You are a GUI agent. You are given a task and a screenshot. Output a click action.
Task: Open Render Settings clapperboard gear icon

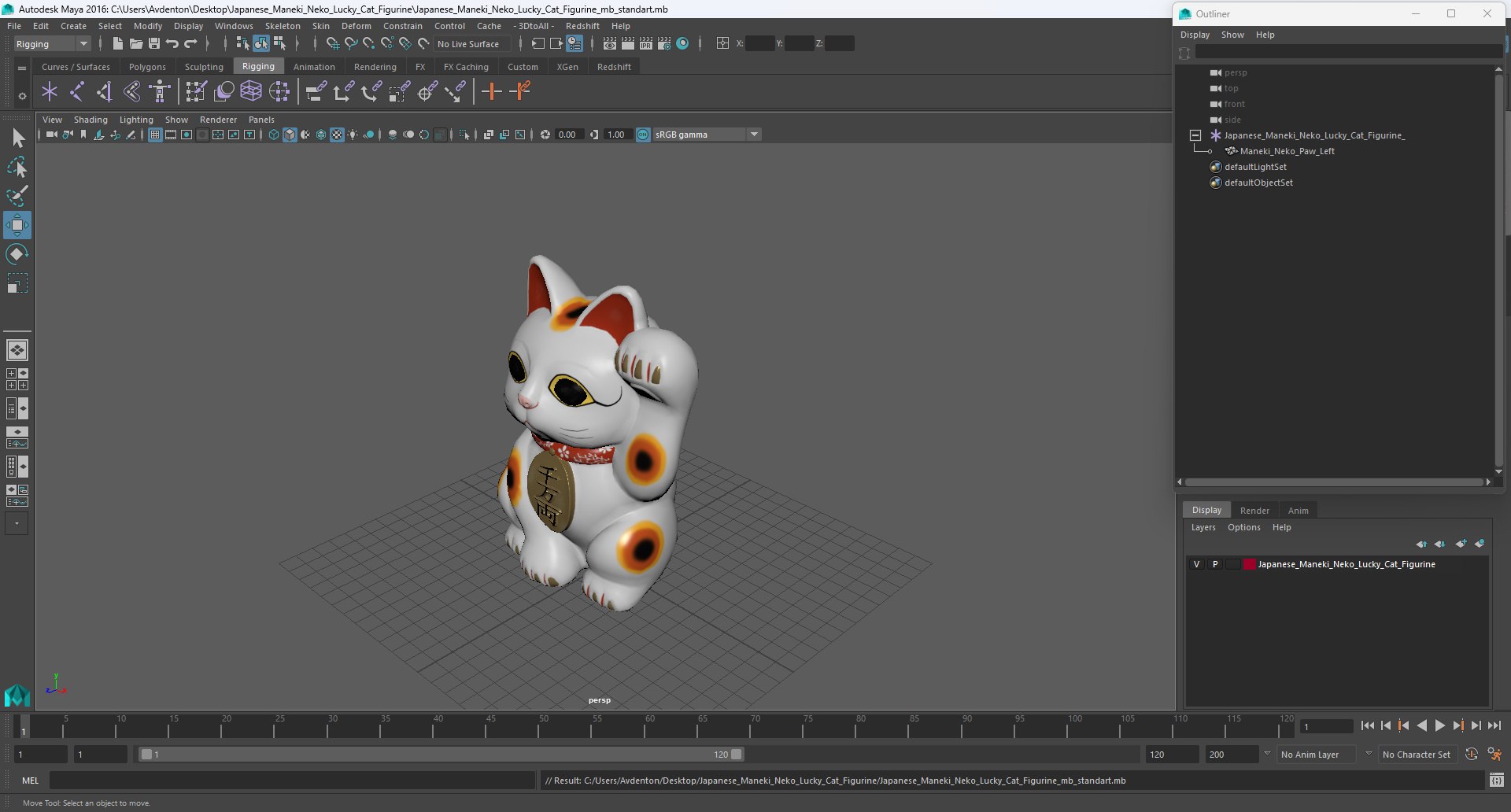coord(664,44)
